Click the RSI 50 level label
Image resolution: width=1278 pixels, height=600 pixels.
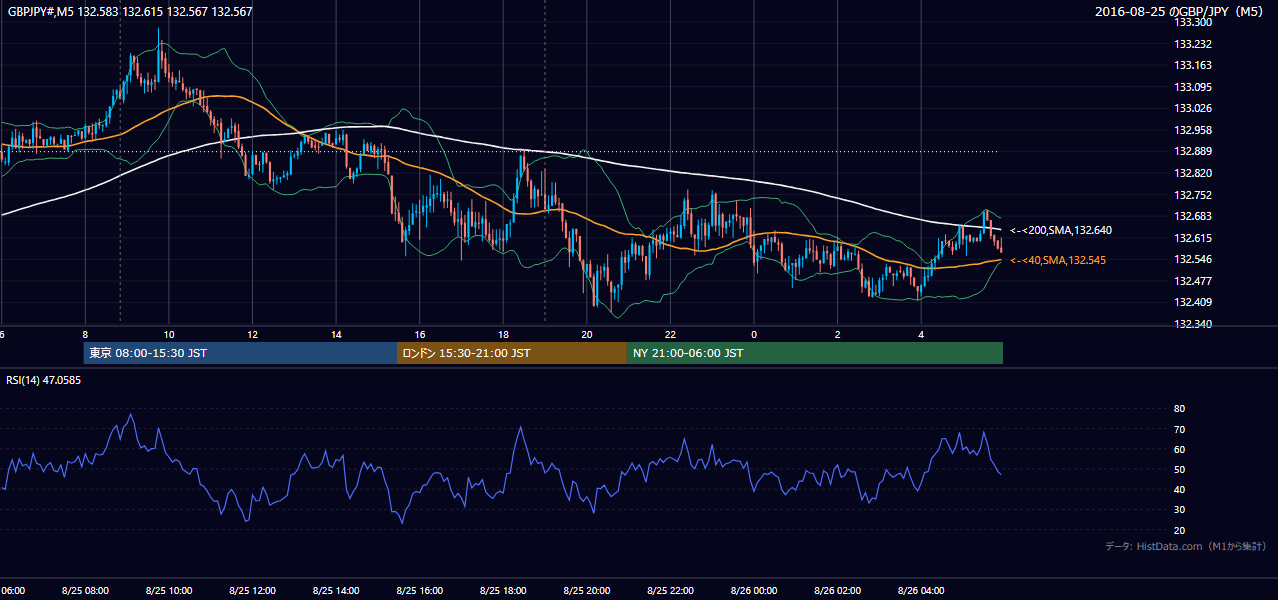click(x=1179, y=469)
